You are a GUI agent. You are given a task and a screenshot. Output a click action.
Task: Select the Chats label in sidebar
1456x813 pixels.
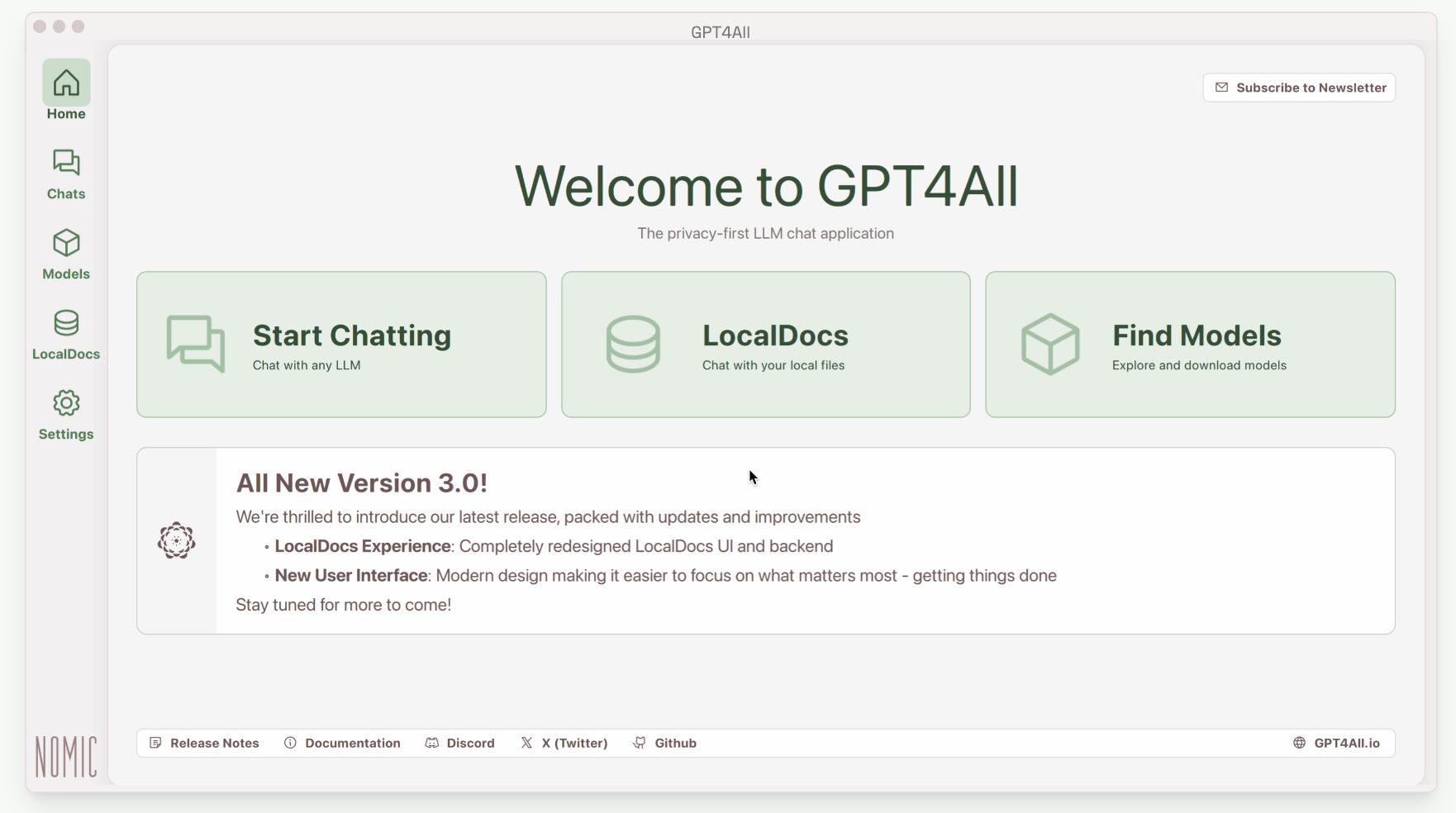click(x=66, y=194)
